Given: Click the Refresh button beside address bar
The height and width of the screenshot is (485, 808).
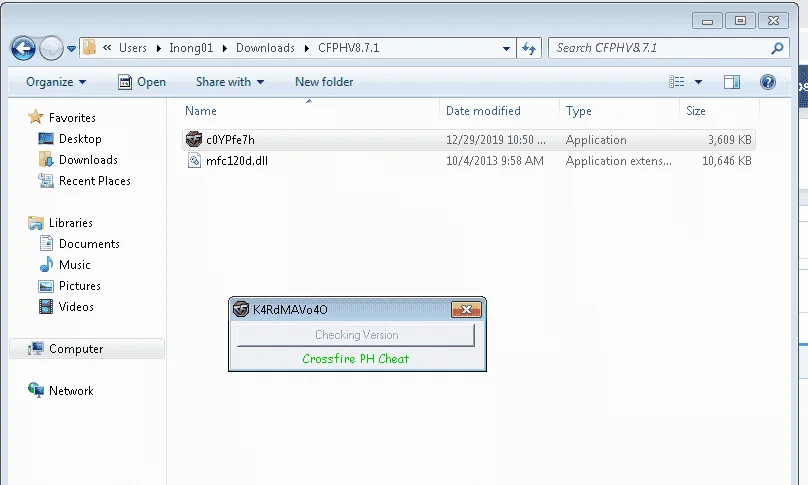Looking at the screenshot, I should 529,48.
